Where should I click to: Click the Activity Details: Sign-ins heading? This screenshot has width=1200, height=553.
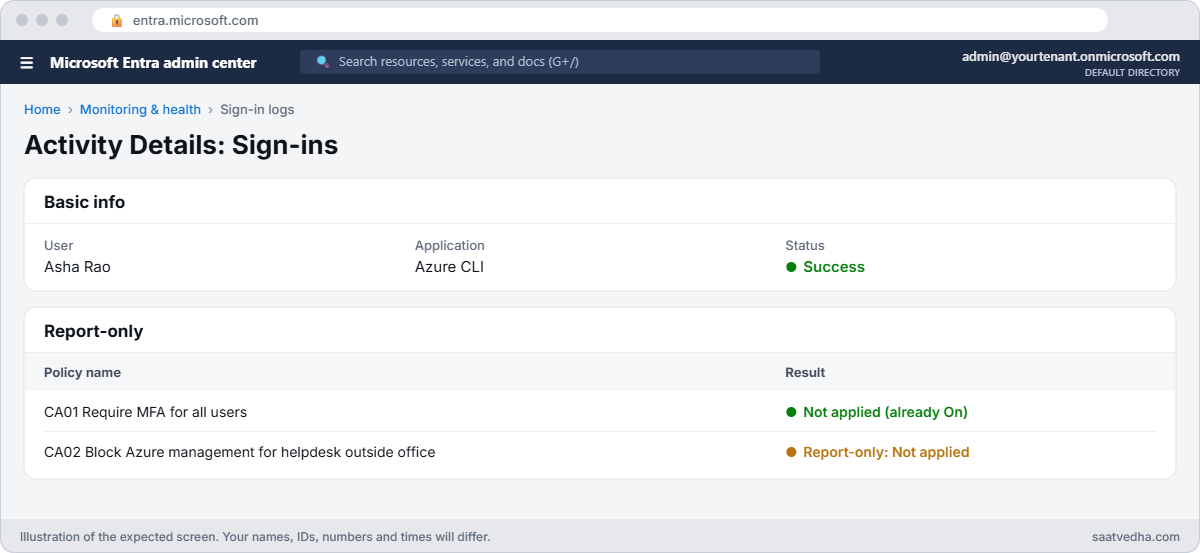point(181,145)
